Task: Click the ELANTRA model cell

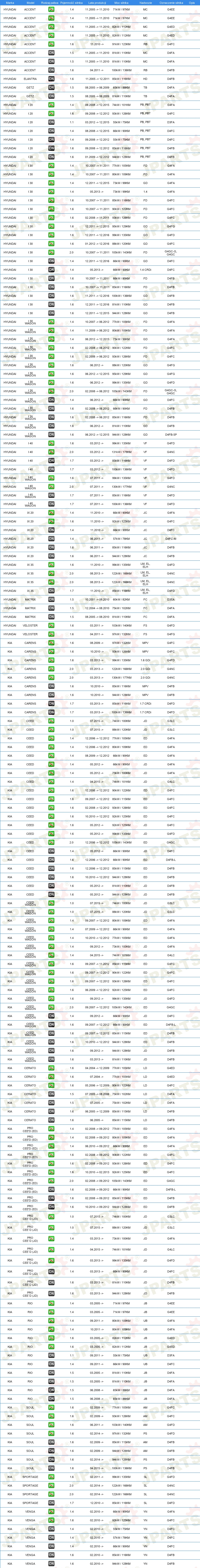Action: point(30,79)
